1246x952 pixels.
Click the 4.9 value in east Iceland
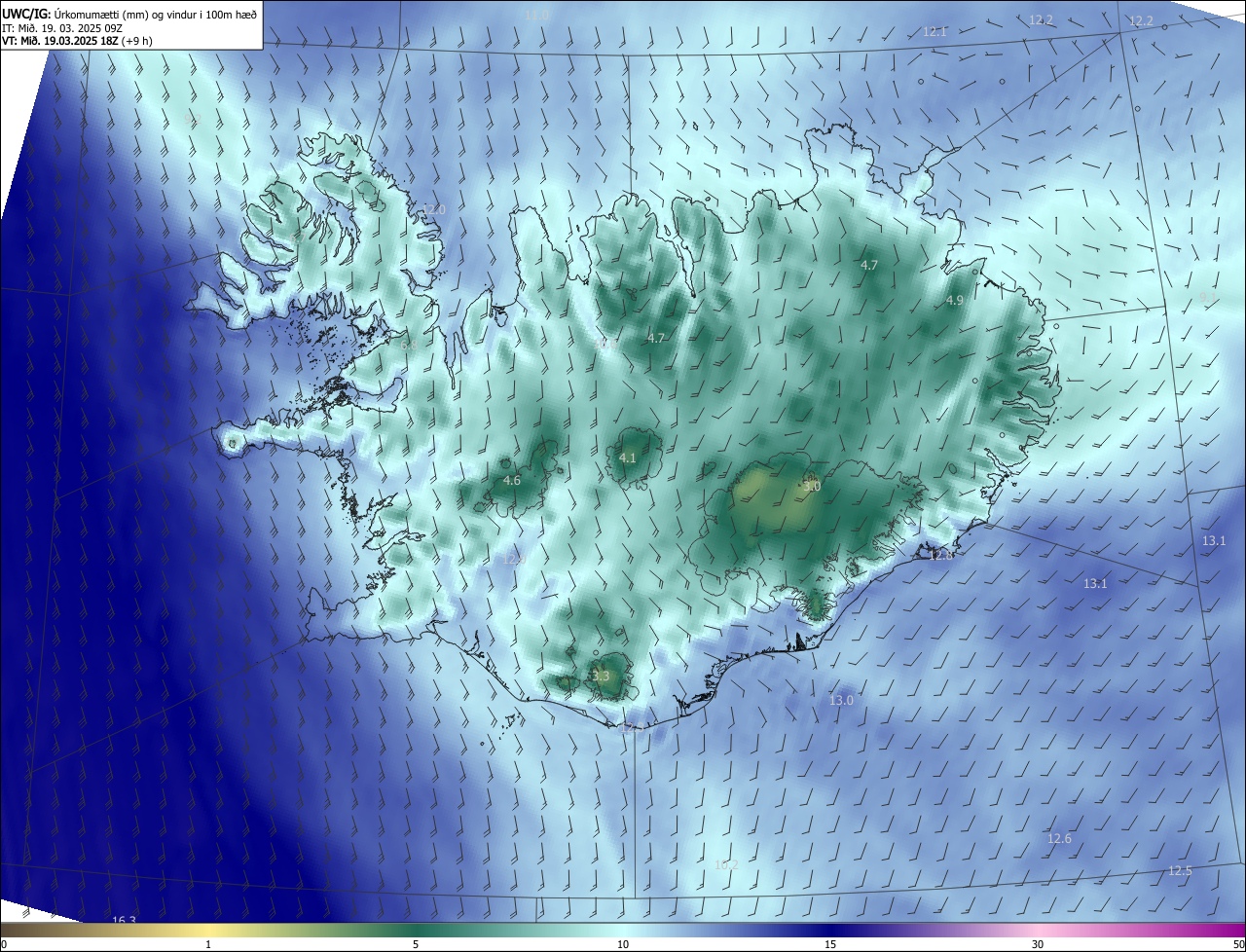coord(954,301)
